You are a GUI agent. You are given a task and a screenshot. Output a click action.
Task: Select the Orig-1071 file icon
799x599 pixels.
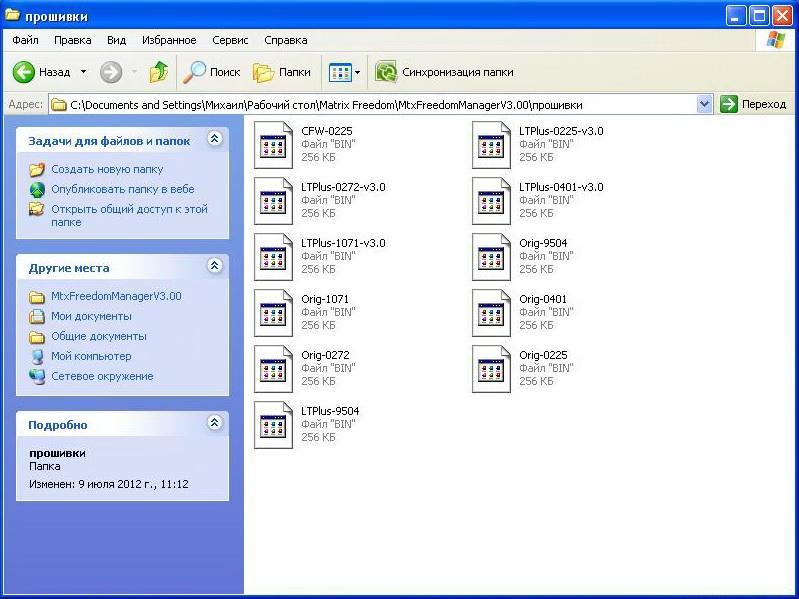pos(274,313)
